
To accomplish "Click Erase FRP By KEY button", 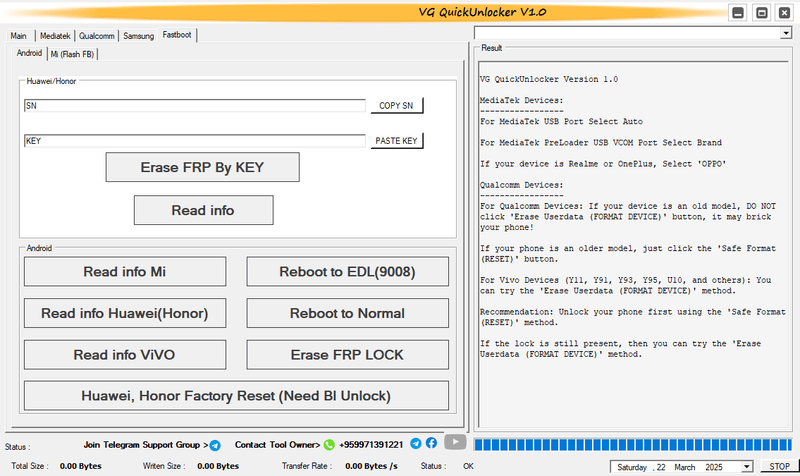I will tap(203, 167).
